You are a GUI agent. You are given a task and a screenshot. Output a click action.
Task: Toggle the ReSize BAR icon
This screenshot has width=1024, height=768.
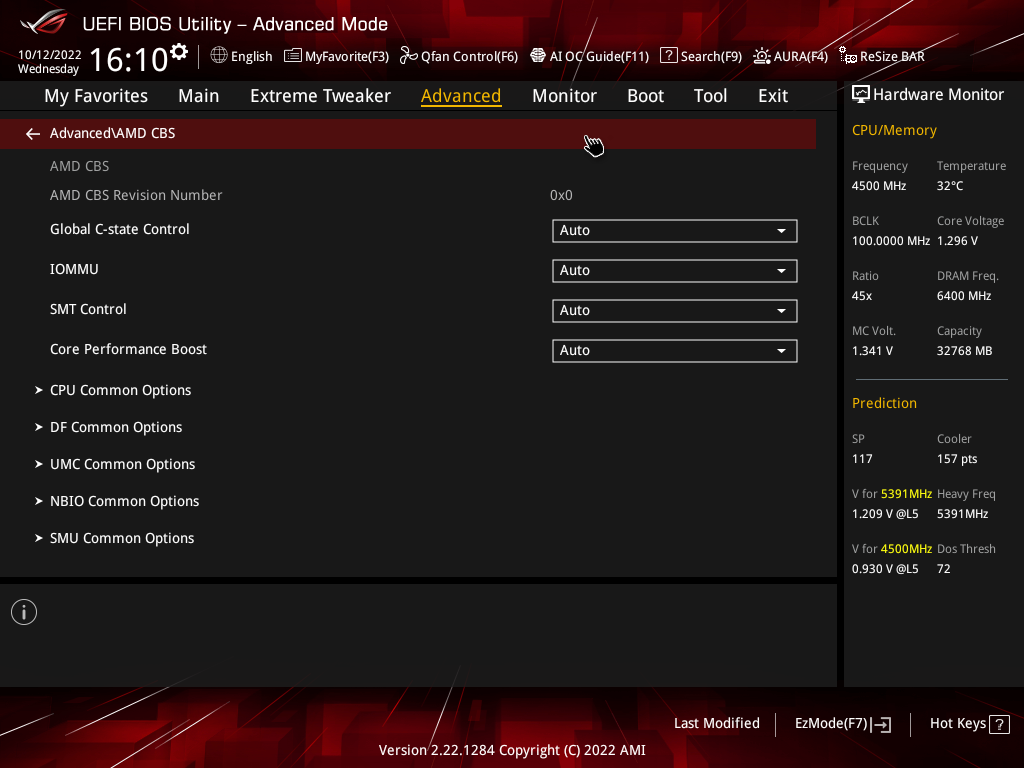tap(848, 56)
